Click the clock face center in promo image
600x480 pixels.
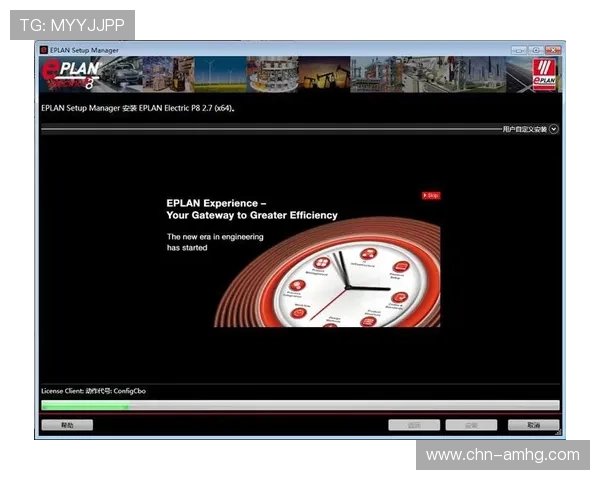[350, 287]
